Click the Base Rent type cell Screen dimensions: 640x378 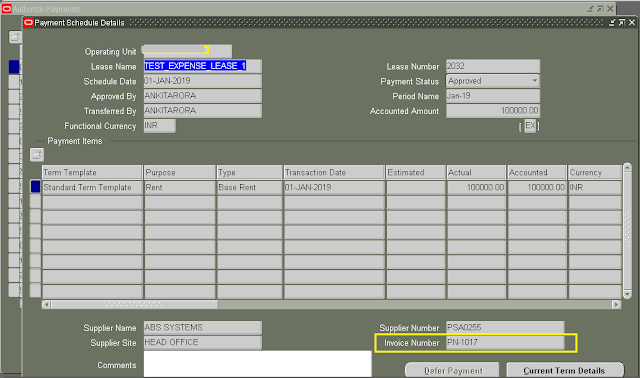coord(249,187)
